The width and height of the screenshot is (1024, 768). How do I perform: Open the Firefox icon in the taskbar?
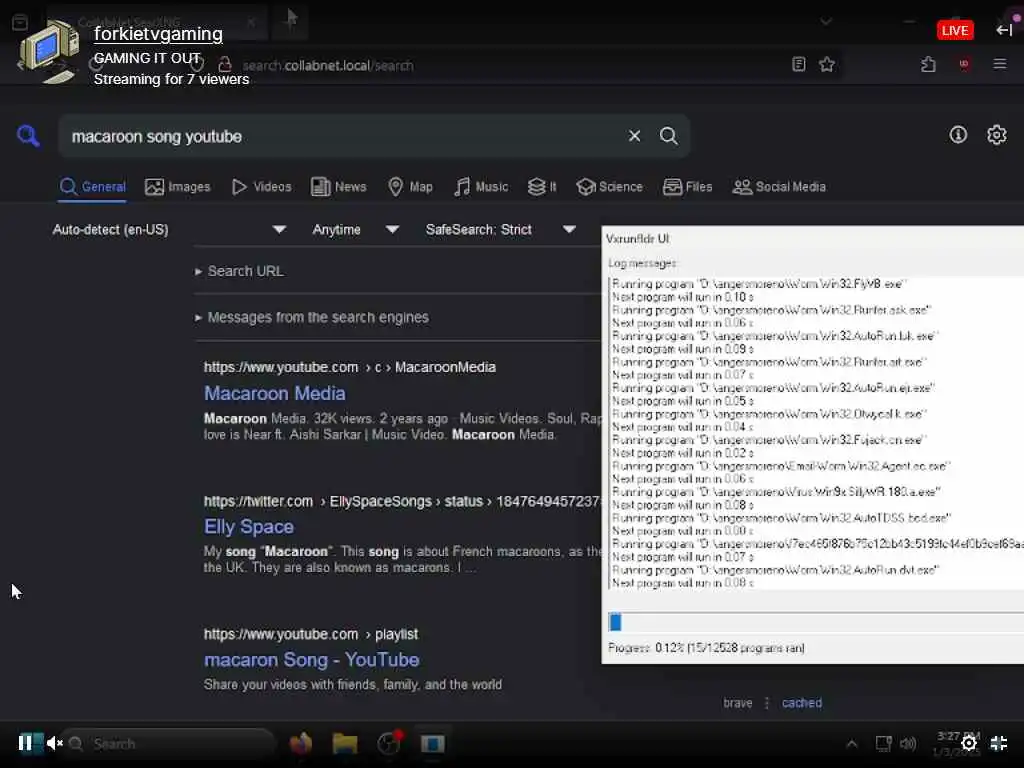(x=301, y=743)
